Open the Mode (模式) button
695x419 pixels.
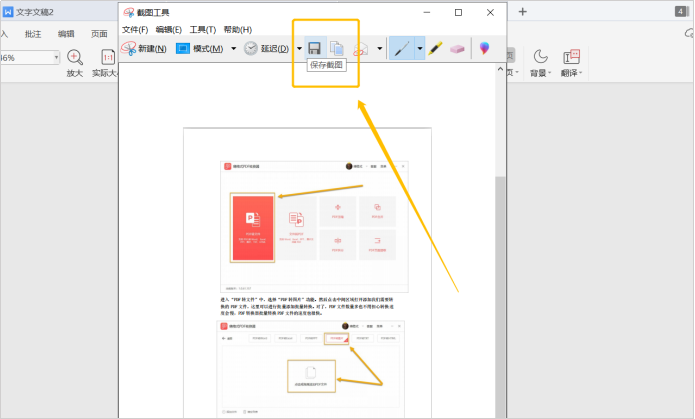tap(199, 48)
